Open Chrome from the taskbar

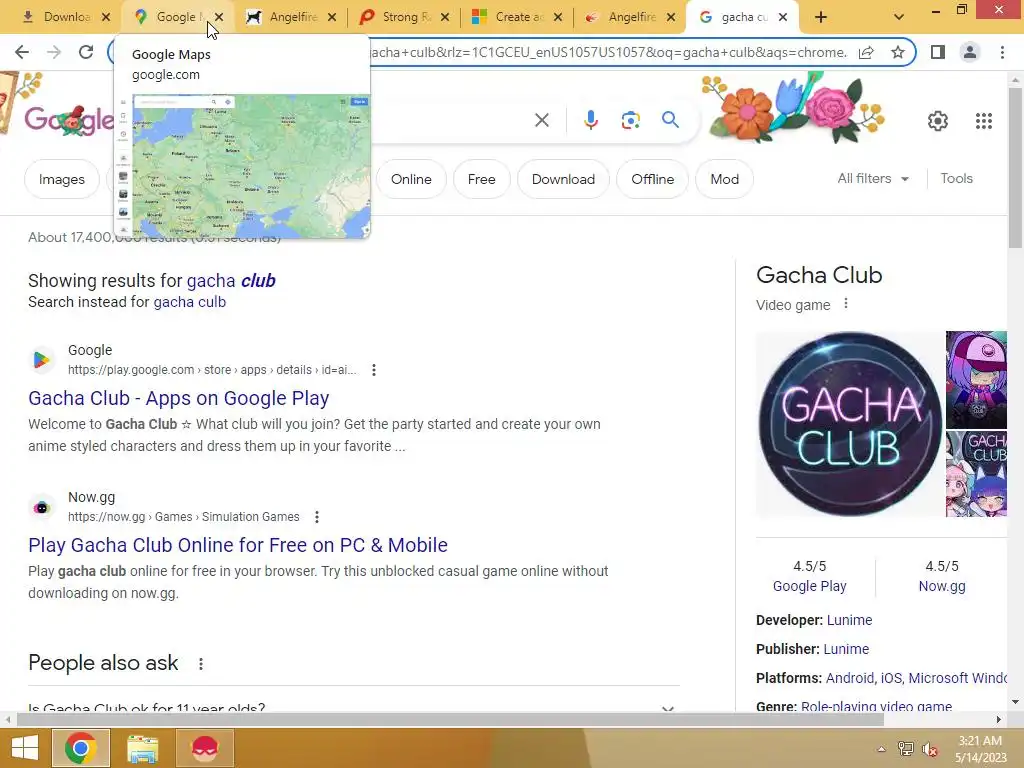point(80,748)
